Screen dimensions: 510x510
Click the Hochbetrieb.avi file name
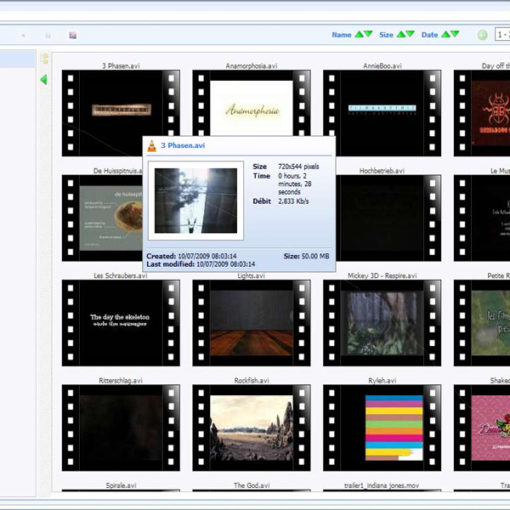(382, 171)
